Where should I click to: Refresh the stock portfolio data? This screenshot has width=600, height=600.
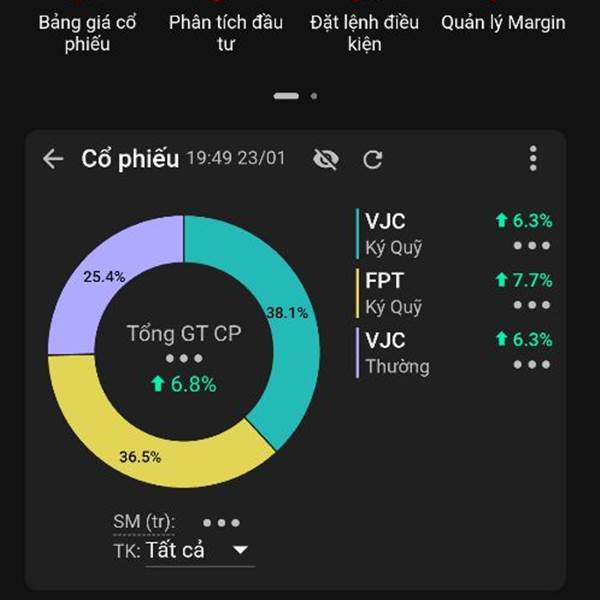tap(373, 159)
